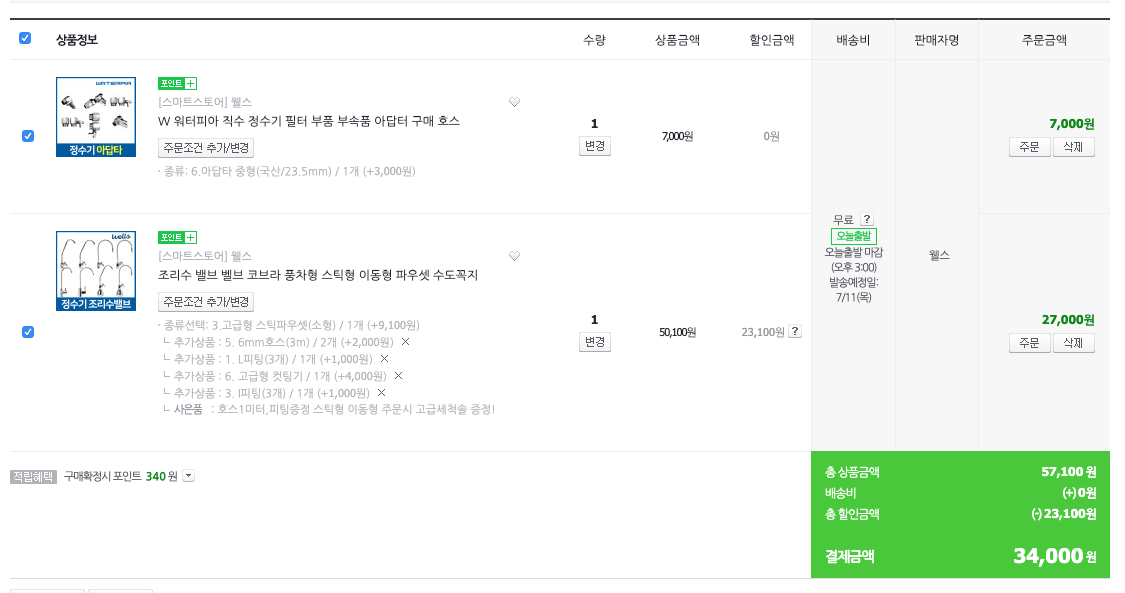This screenshot has height=593, width=1125.
Task: Remove the 고급형 컷팅기 additional item
Action: pos(398,376)
